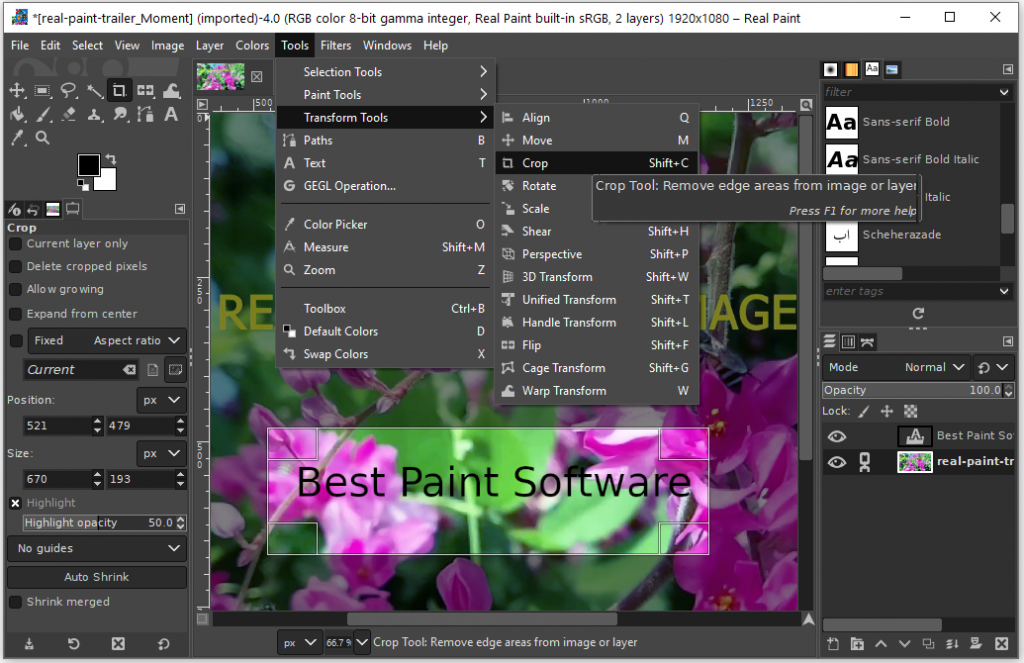The height and width of the screenshot is (663, 1024).
Task: Enable the Delete cropped pixels checkbox
Action: click(16, 266)
